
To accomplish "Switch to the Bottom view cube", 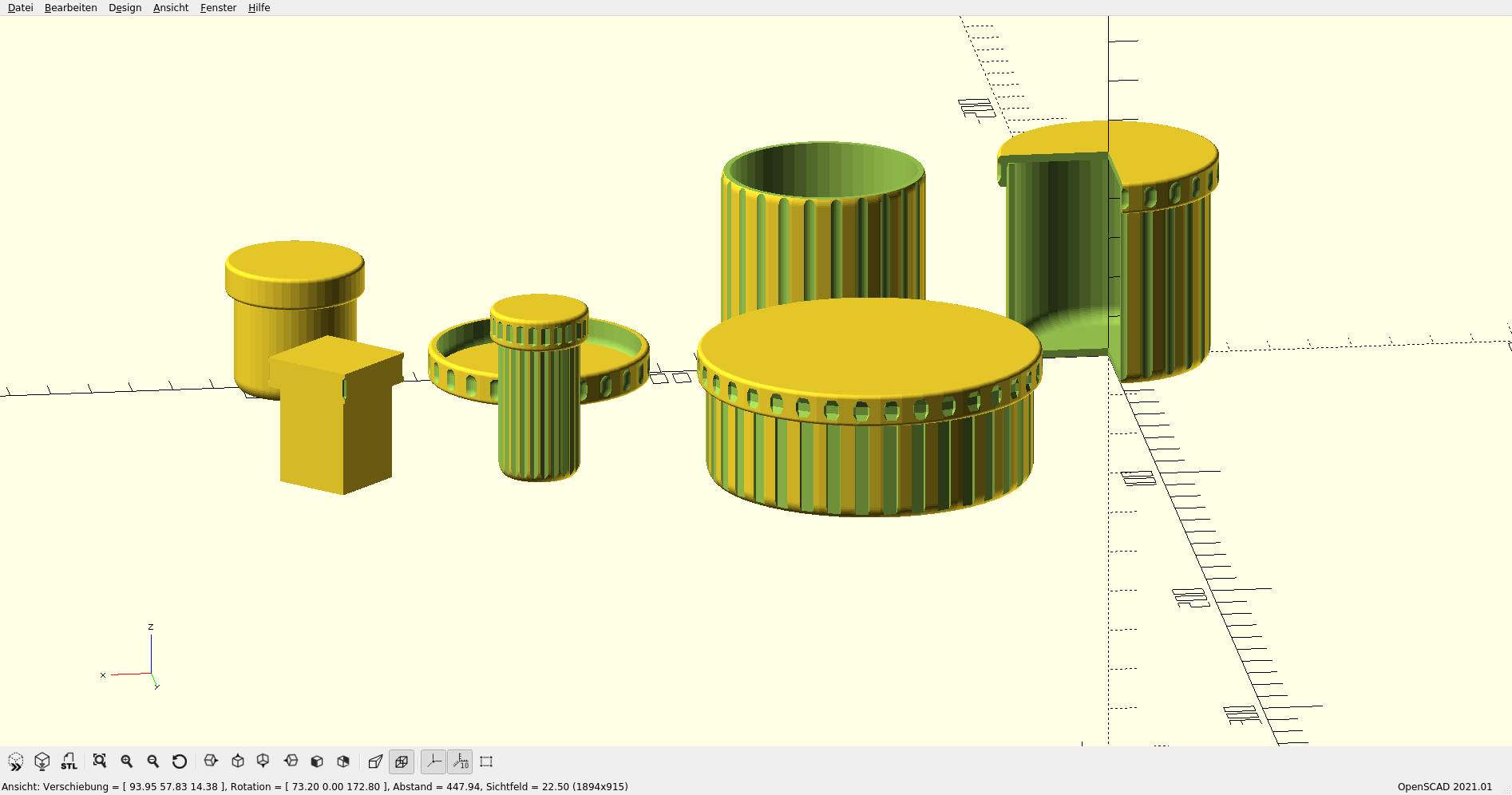I will pos(263,761).
